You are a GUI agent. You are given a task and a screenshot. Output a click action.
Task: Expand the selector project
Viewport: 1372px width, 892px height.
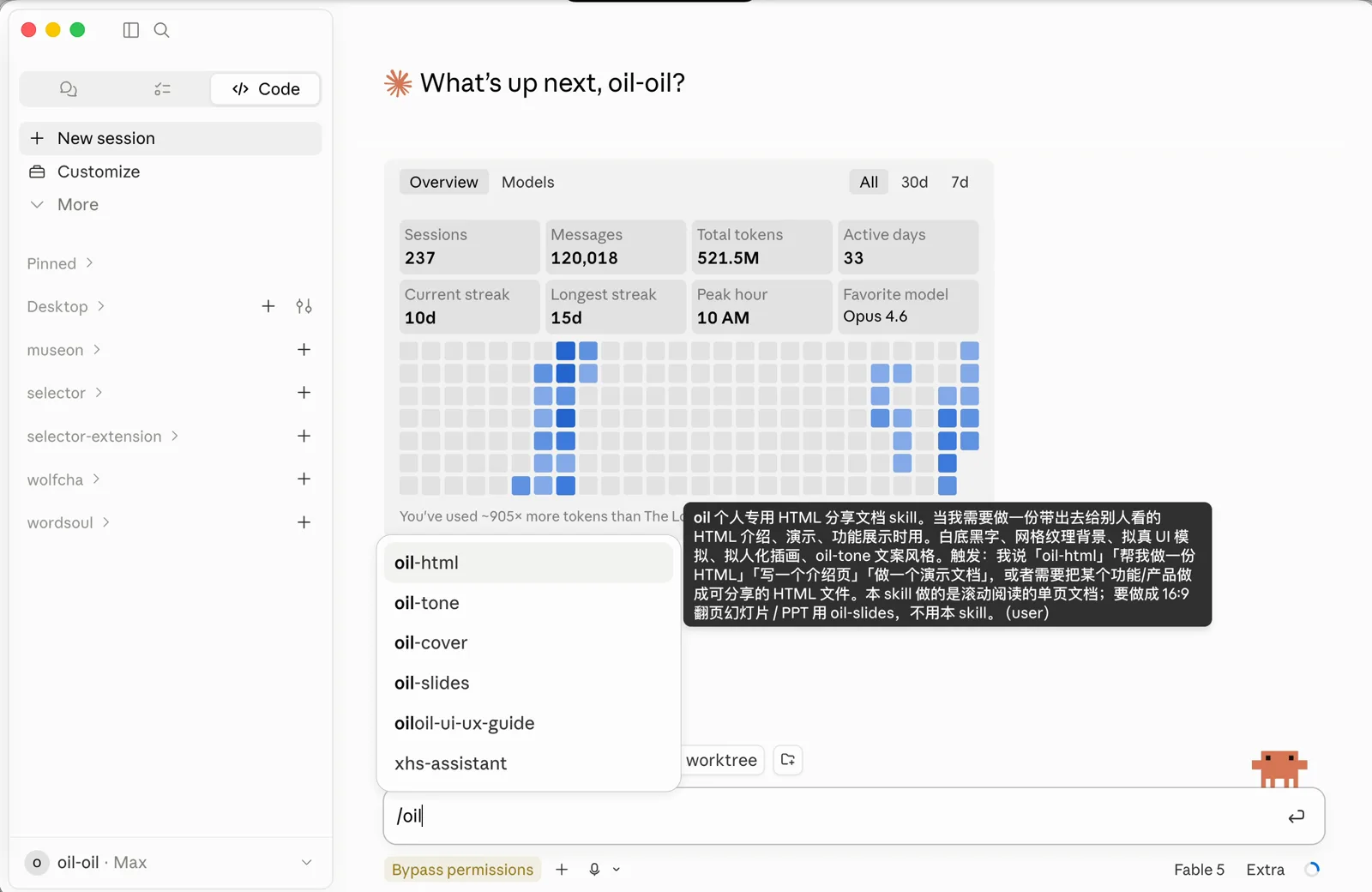(65, 393)
